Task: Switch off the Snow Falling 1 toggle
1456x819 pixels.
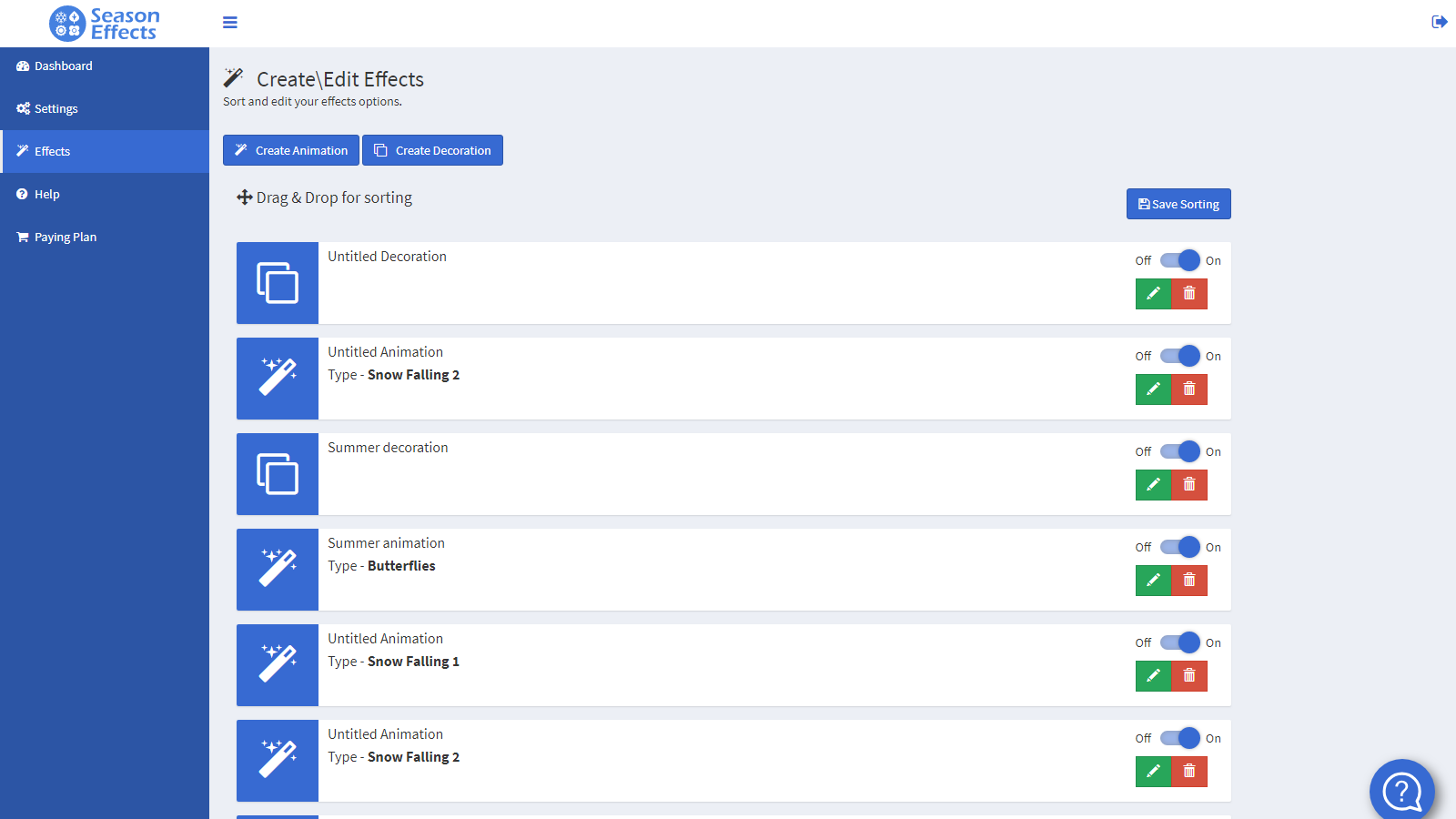Action: coord(1180,642)
